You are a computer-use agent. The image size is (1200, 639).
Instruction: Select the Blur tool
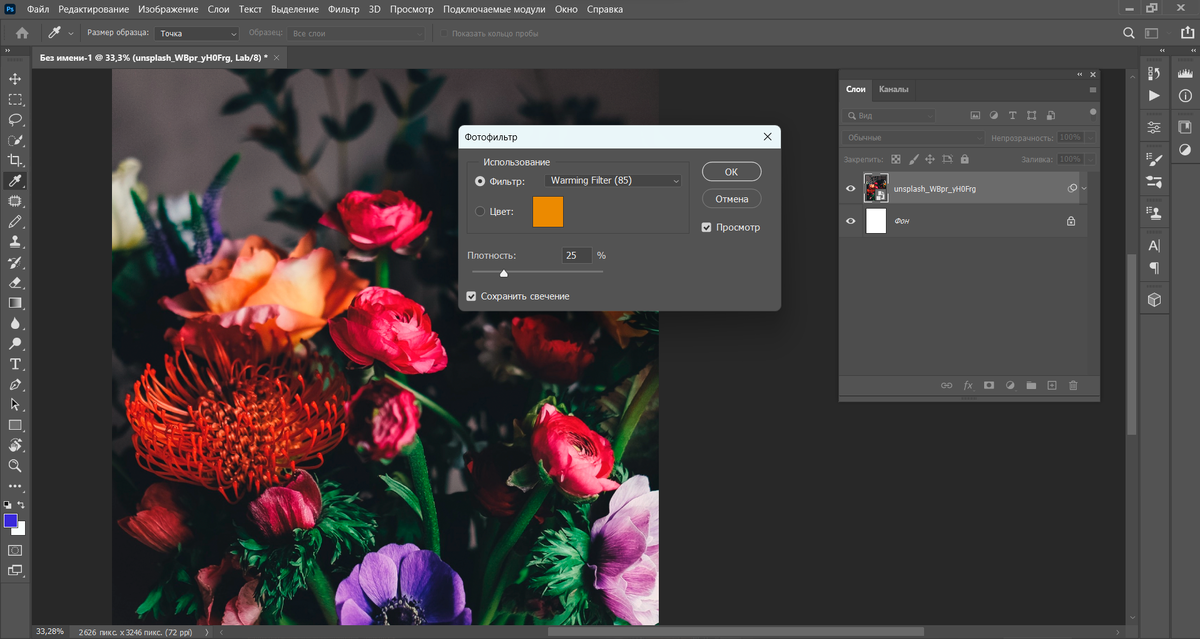tap(15, 323)
